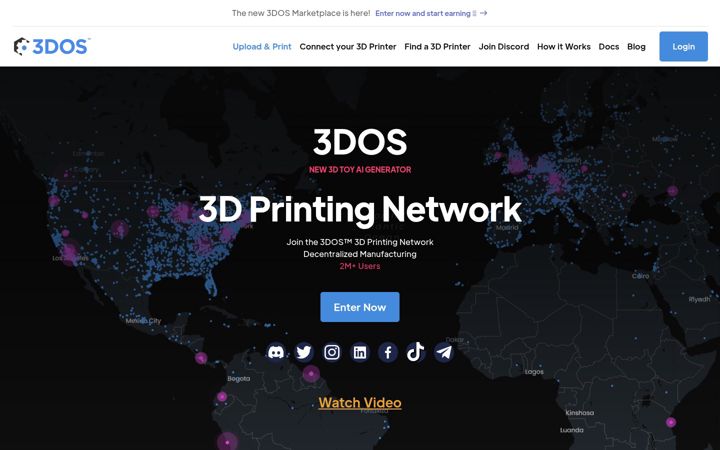Image resolution: width=720 pixels, height=450 pixels.
Task: Open How it Works page
Action: click(564, 46)
